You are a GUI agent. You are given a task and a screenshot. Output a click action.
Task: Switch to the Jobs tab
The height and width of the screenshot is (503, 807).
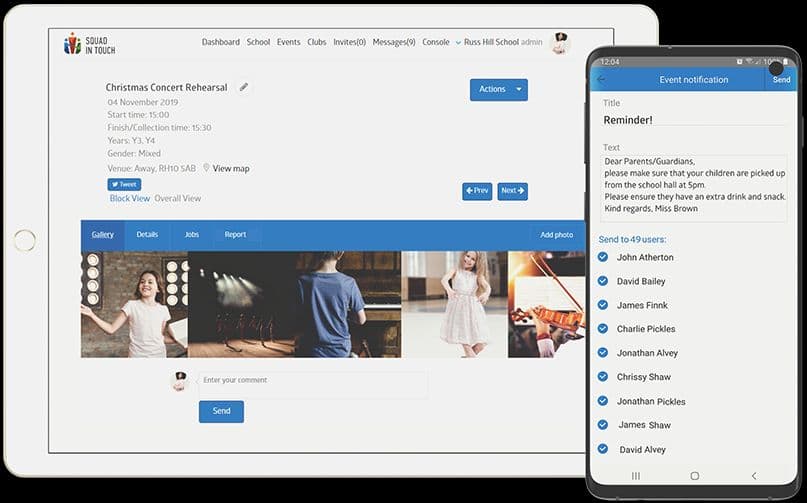coord(191,235)
